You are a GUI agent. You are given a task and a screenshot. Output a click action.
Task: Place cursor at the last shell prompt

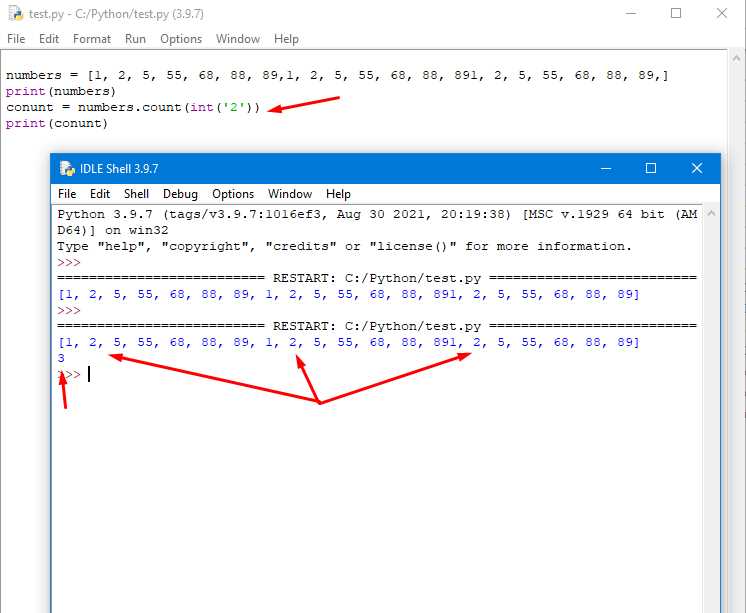pos(89,374)
